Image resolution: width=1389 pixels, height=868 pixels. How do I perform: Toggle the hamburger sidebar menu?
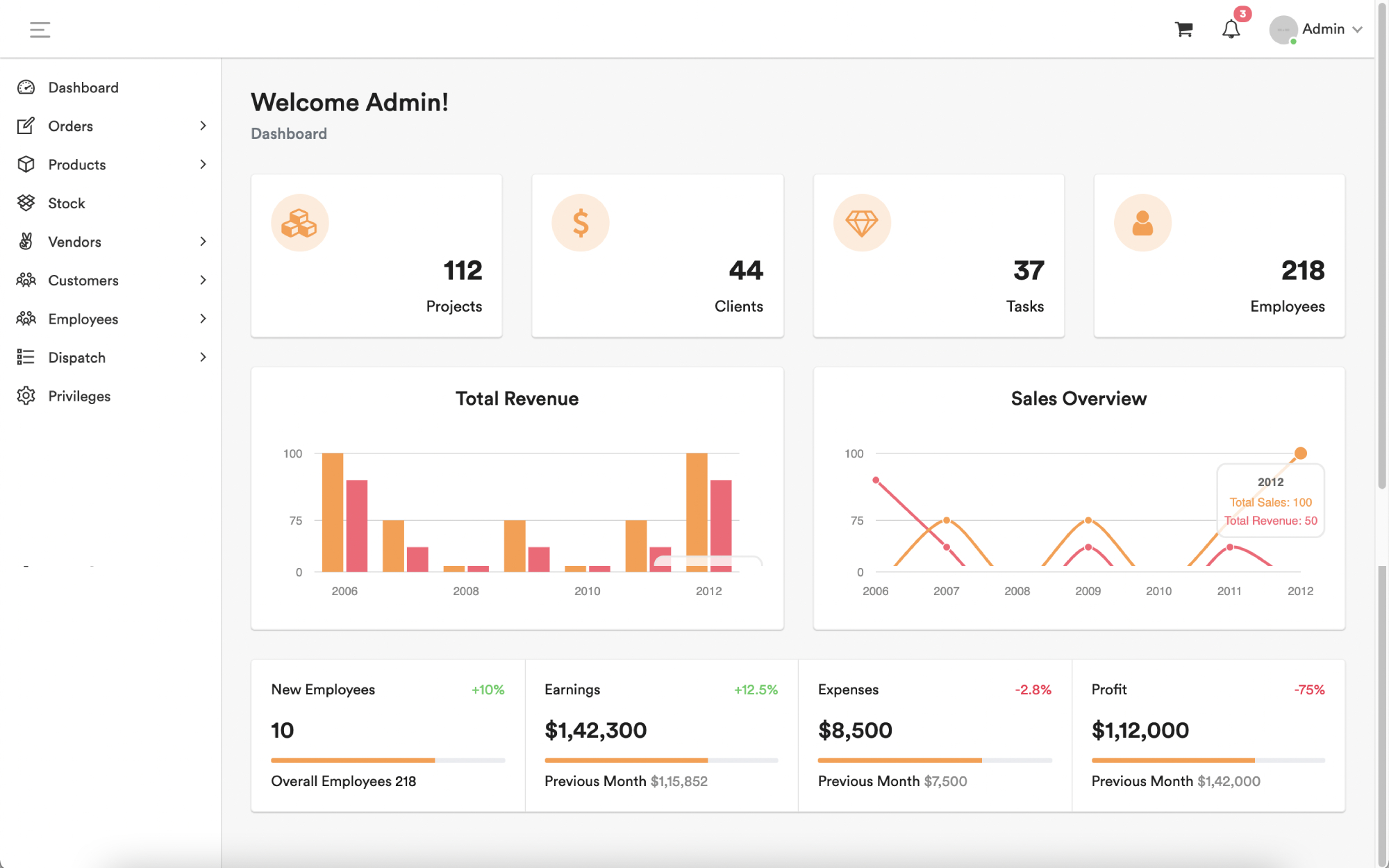[x=40, y=29]
